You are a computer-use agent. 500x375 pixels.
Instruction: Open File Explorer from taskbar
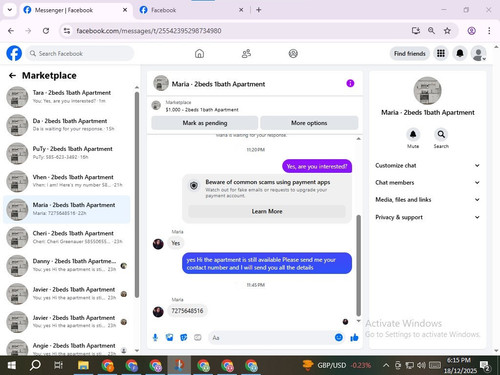(83, 365)
